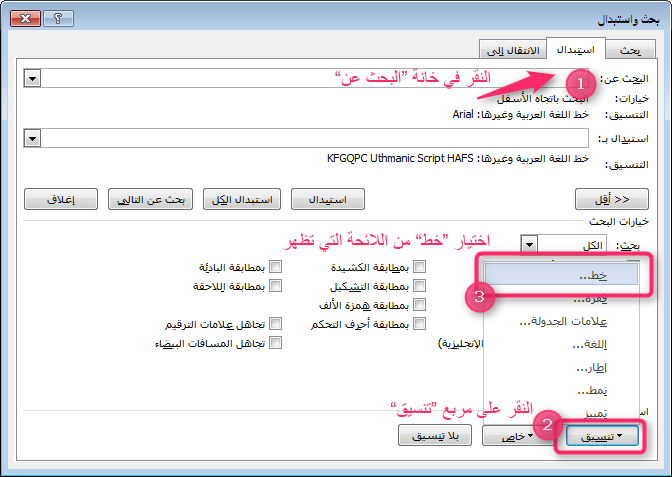Click the help question mark button
The width and height of the screenshot is (672, 477).
point(66,17)
